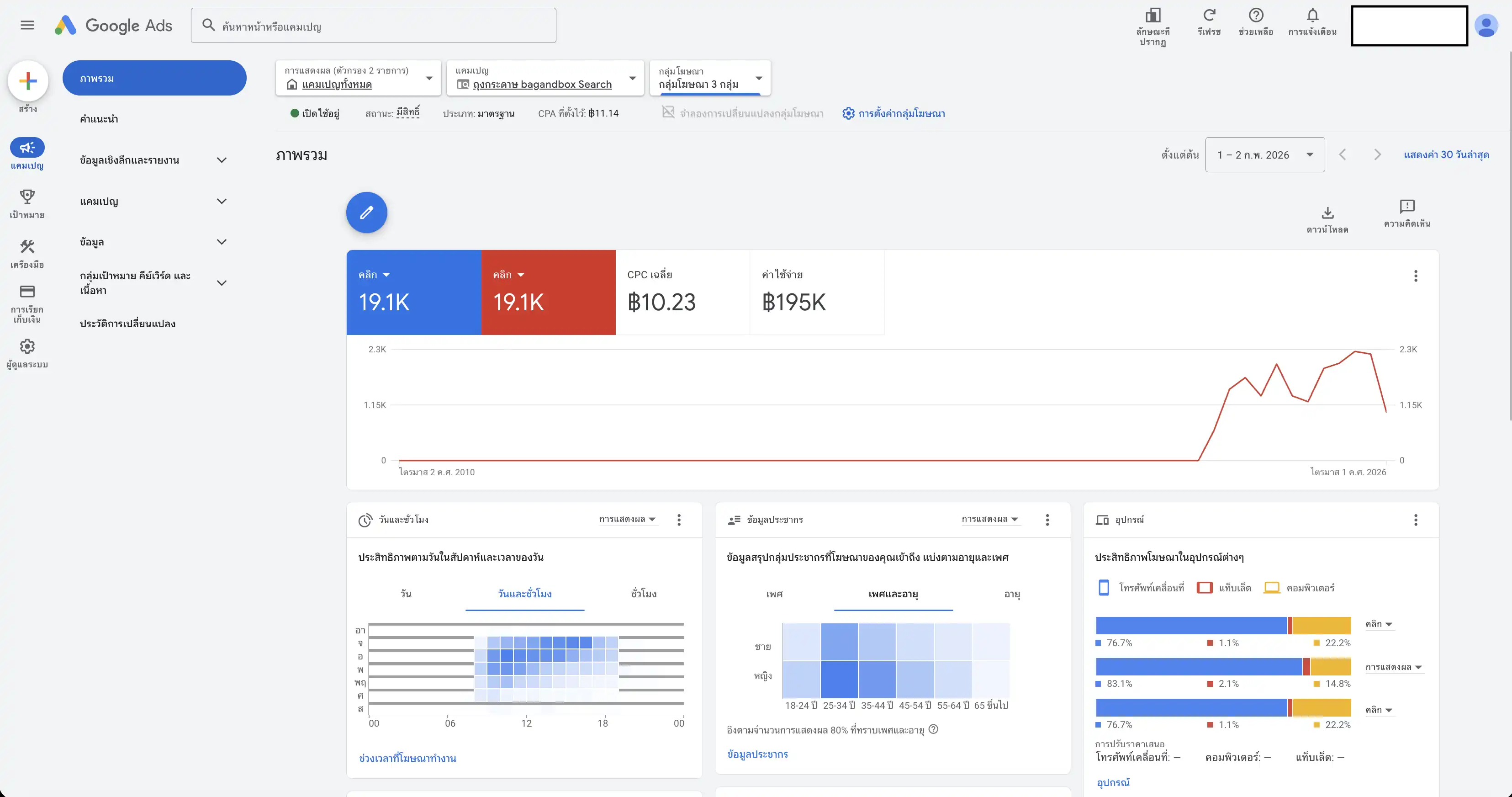Select the อายุ tab in demographics panel
The image size is (1512, 797).
point(1011,594)
